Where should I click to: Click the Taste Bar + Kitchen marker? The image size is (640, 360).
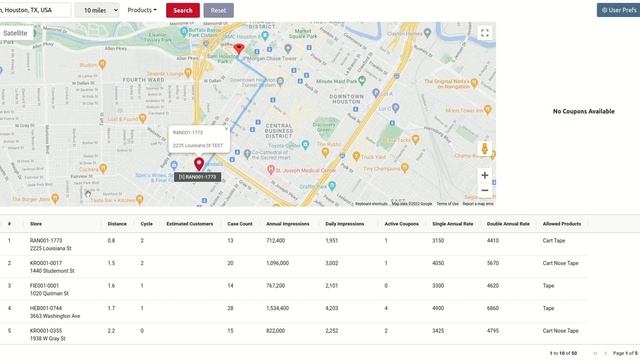click(140, 199)
